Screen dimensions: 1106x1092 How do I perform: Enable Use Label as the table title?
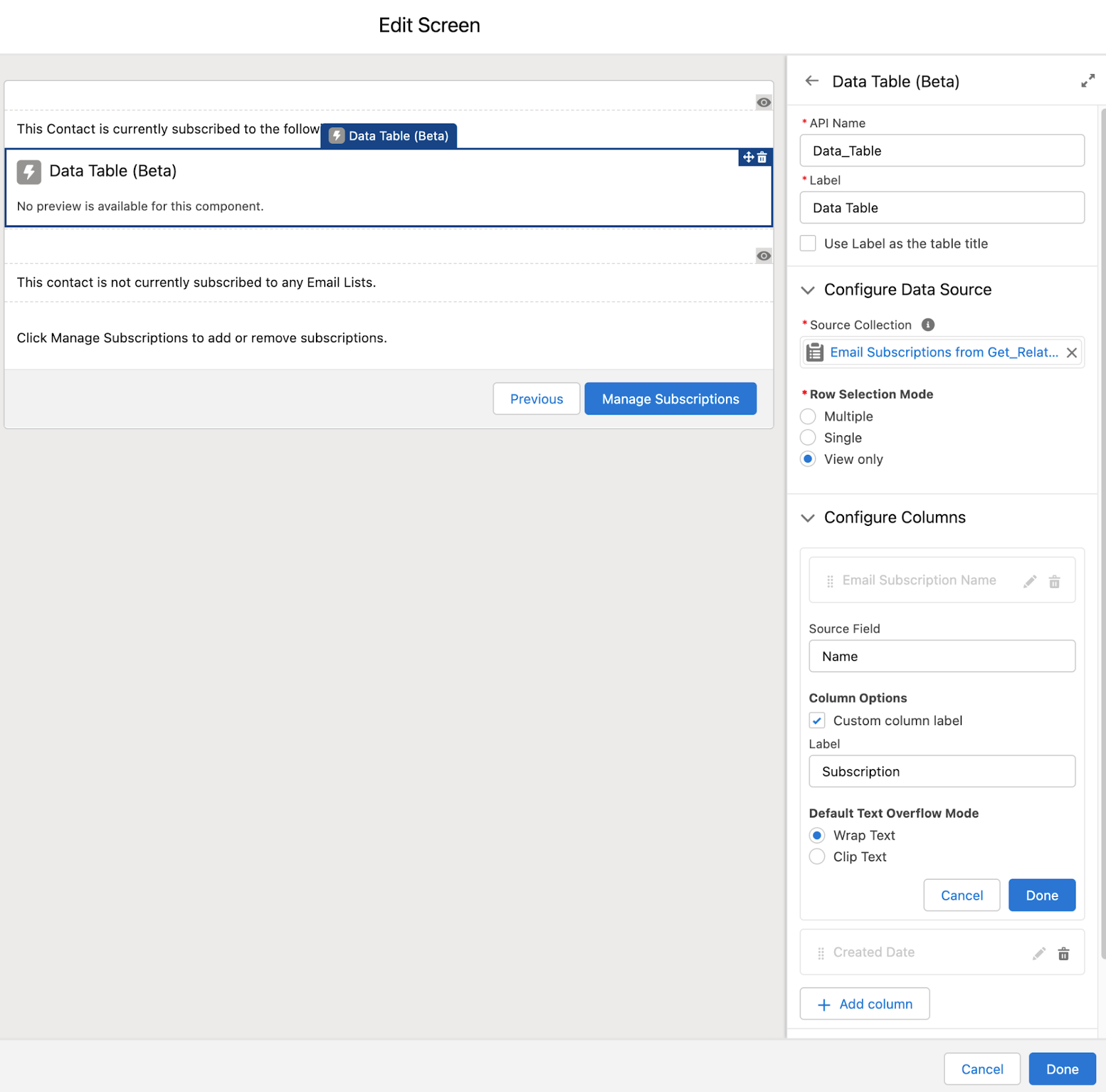807,243
